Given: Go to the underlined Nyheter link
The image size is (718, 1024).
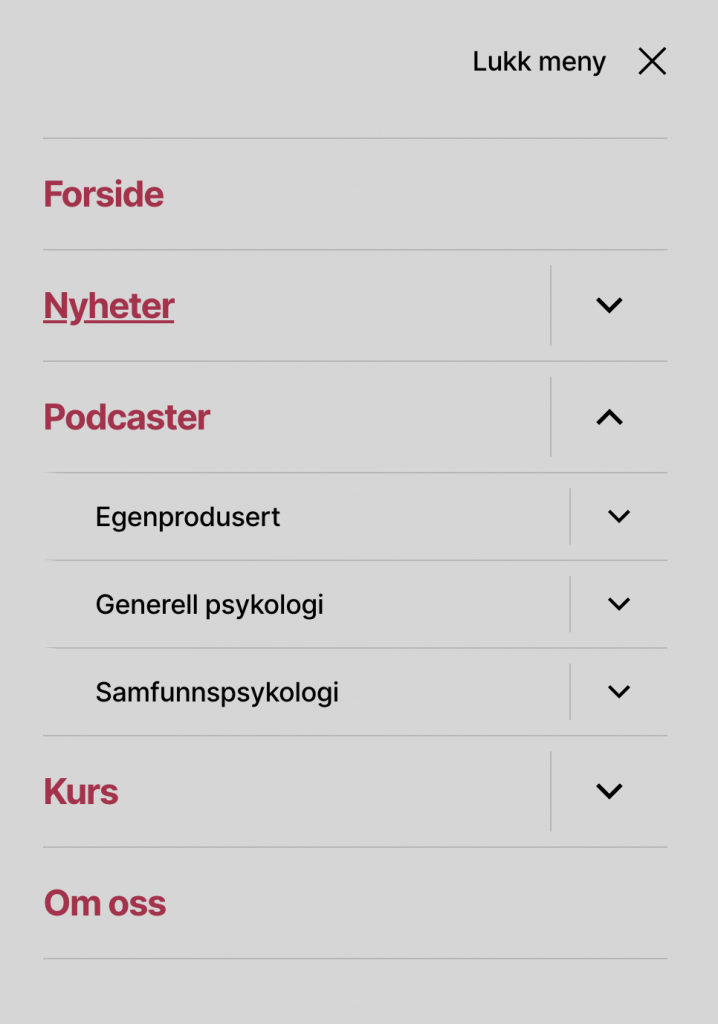Looking at the screenshot, I should (x=109, y=306).
